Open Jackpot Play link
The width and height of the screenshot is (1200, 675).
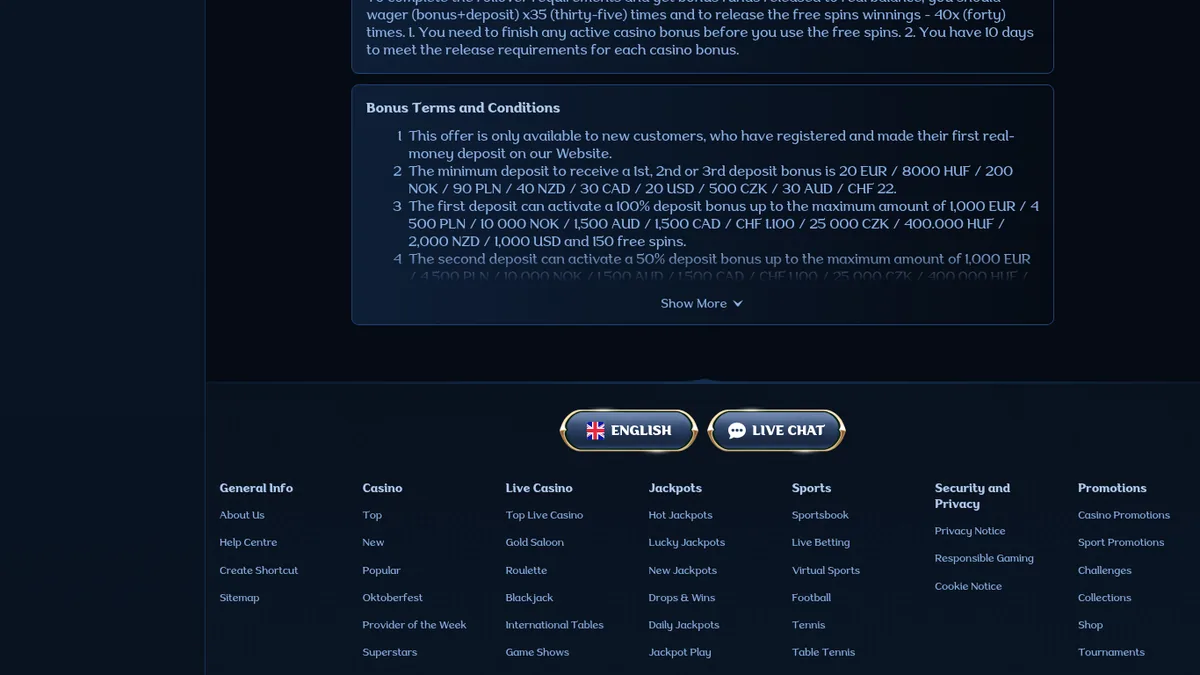[680, 652]
